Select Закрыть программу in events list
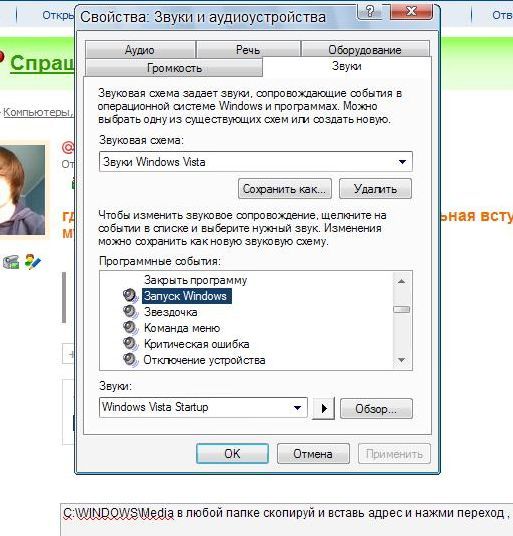The width and height of the screenshot is (513, 536). coord(195,280)
